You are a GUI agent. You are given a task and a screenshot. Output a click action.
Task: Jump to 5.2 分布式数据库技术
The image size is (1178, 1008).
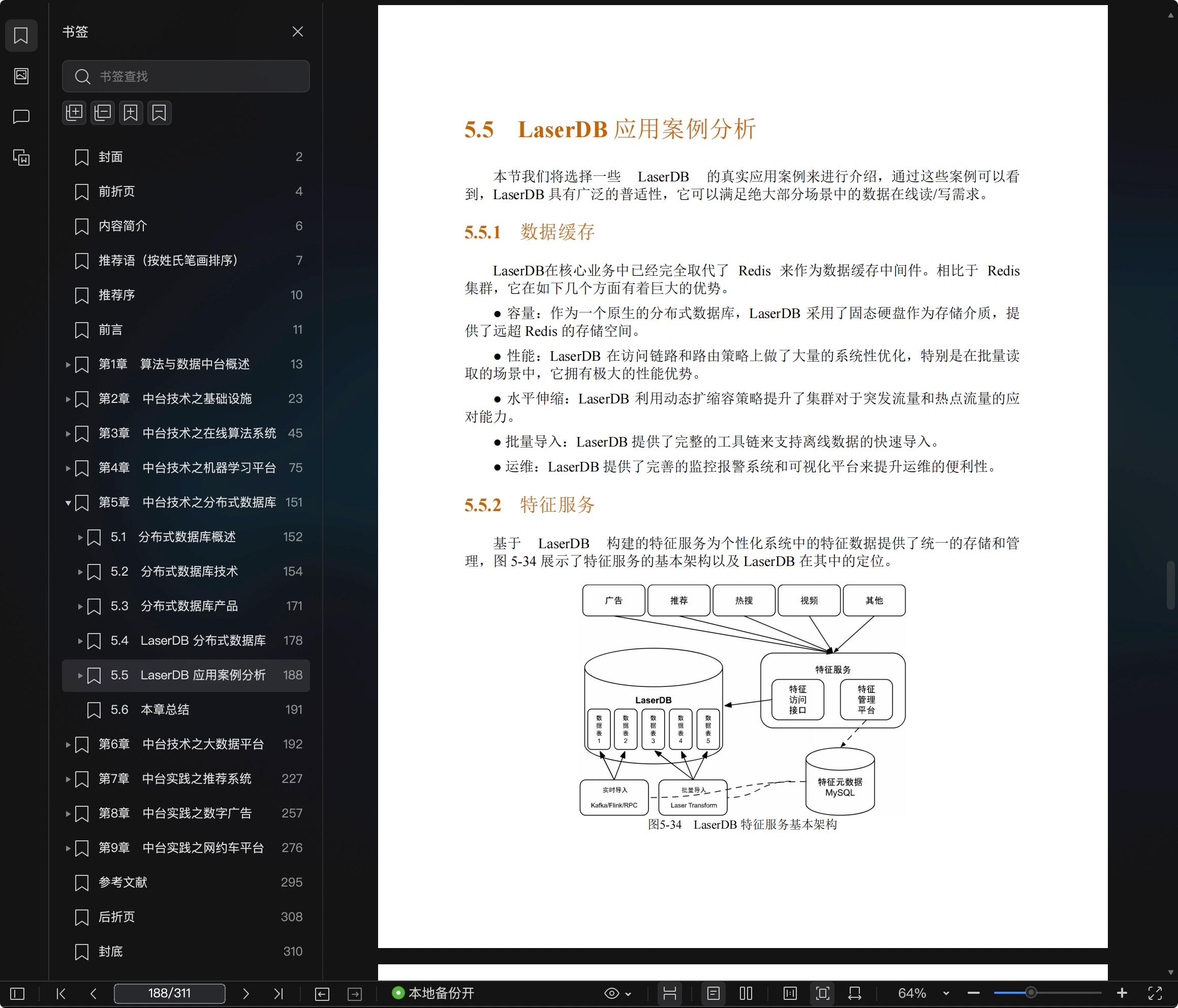[186, 572]
